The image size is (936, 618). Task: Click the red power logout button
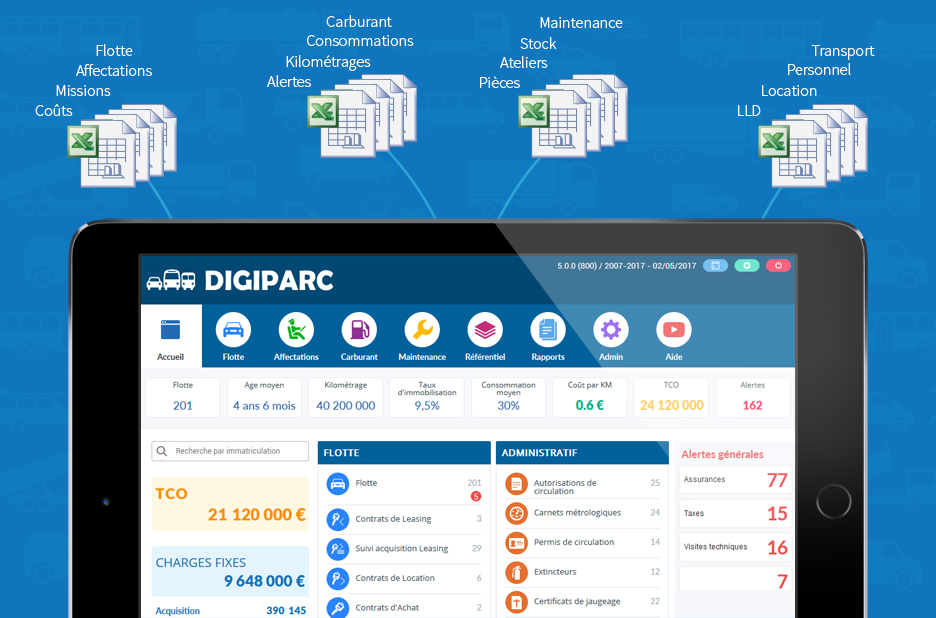(x=778, y=266)
